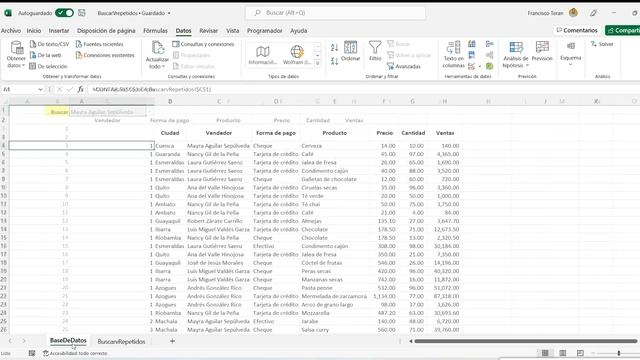Open the Disposición de página tab

pos(106,31)
